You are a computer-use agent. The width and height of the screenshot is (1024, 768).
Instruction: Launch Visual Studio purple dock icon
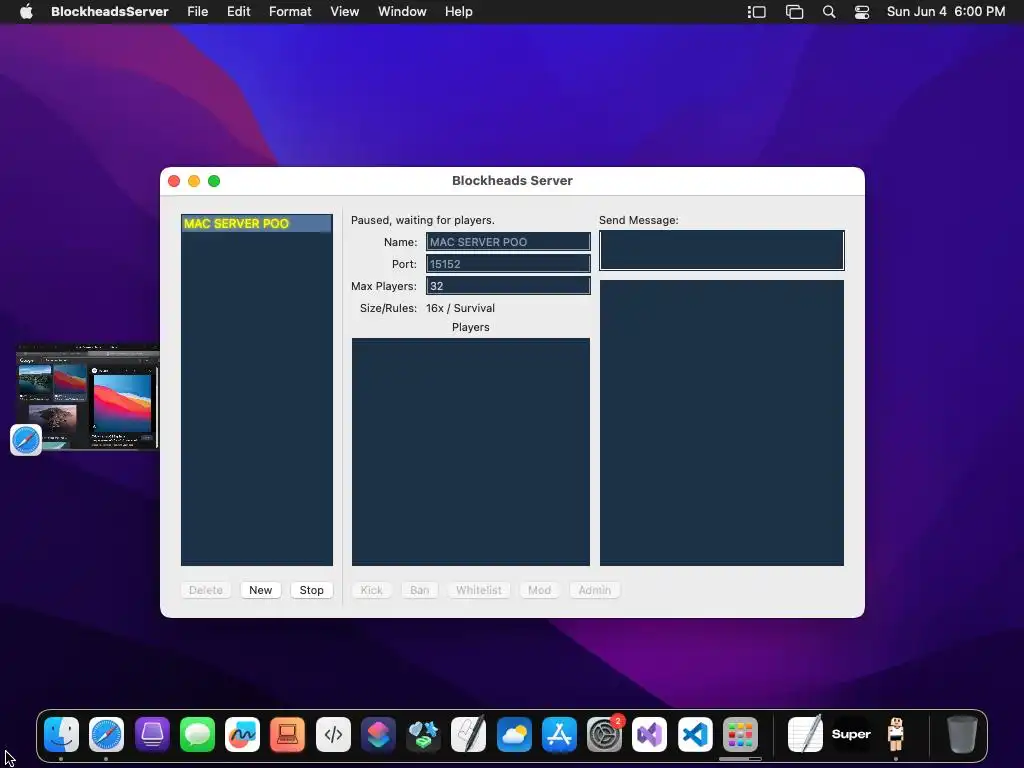[x=650, y=734]
